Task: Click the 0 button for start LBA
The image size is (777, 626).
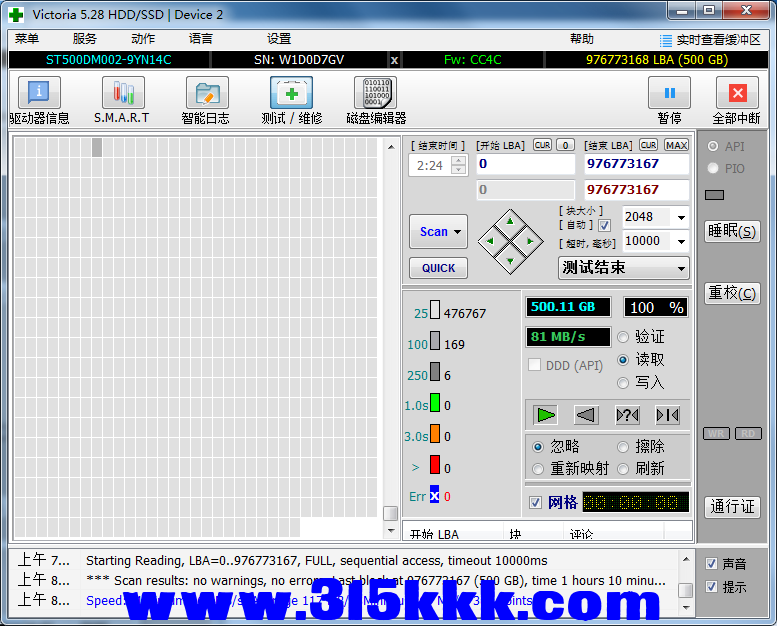Action: 565,145
